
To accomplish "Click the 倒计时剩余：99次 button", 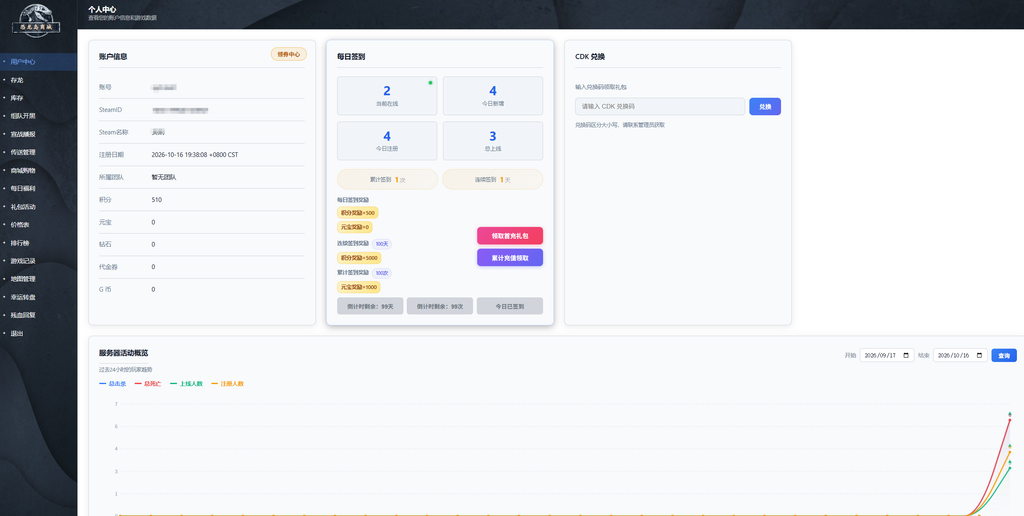I will pyautogui.click(x=440, y=306).
